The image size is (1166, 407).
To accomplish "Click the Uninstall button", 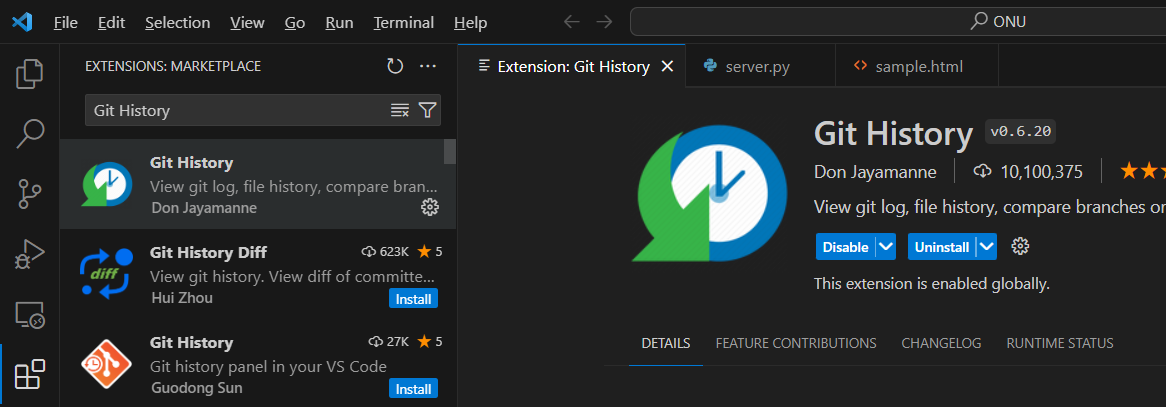I will click(x=942, y=246).
